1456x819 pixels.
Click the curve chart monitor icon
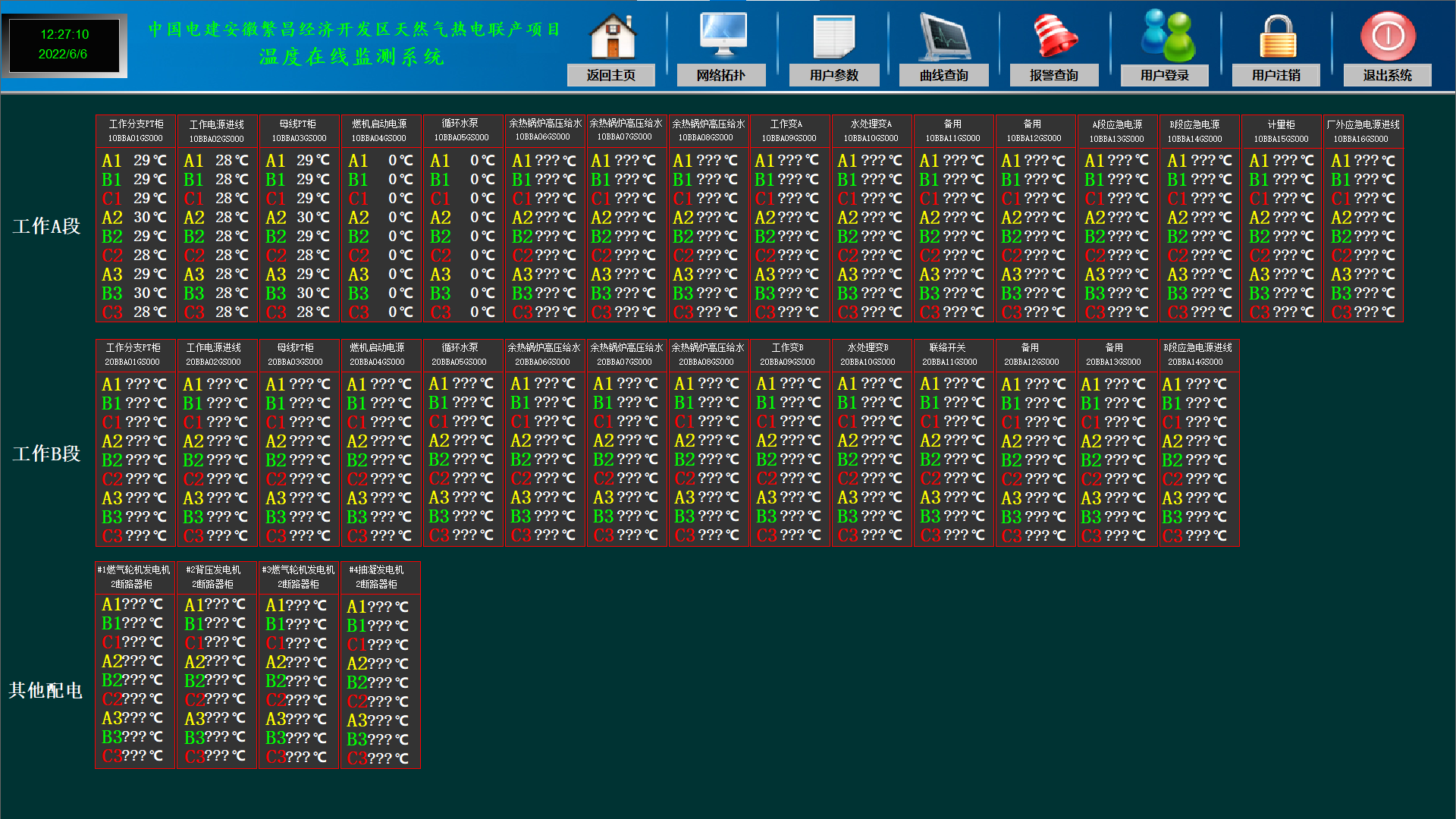click(944, 36)
